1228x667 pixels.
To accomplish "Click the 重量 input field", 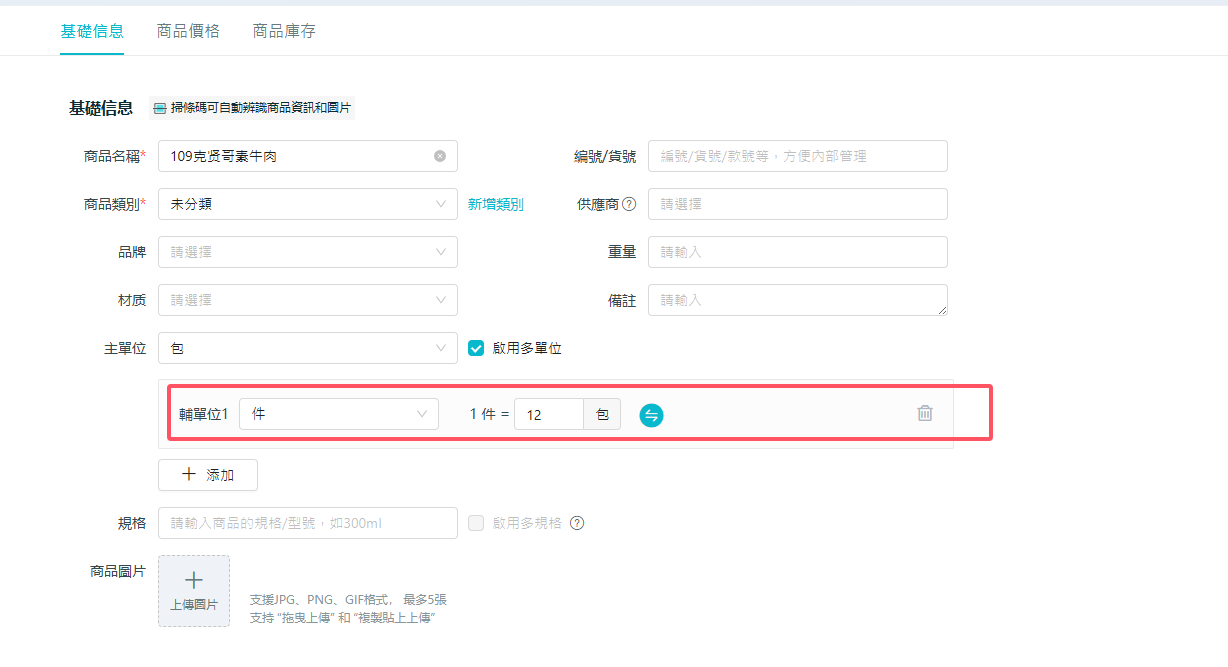I will coord(797,252).
